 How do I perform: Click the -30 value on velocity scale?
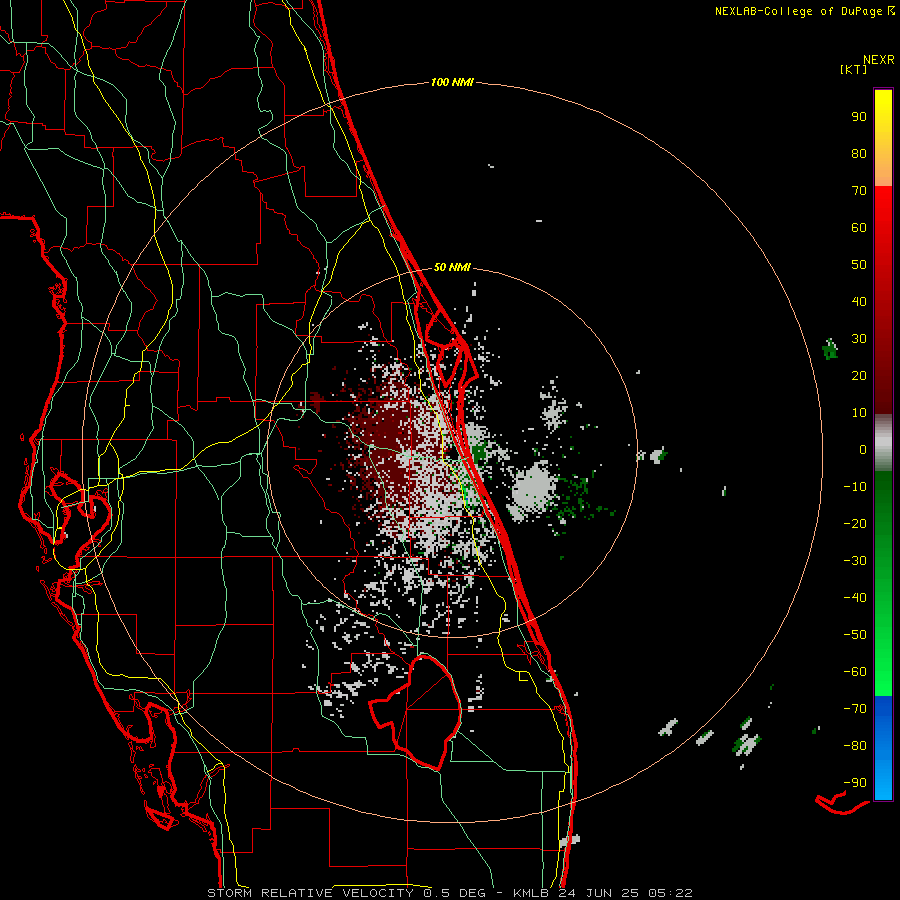coord(855,561)
